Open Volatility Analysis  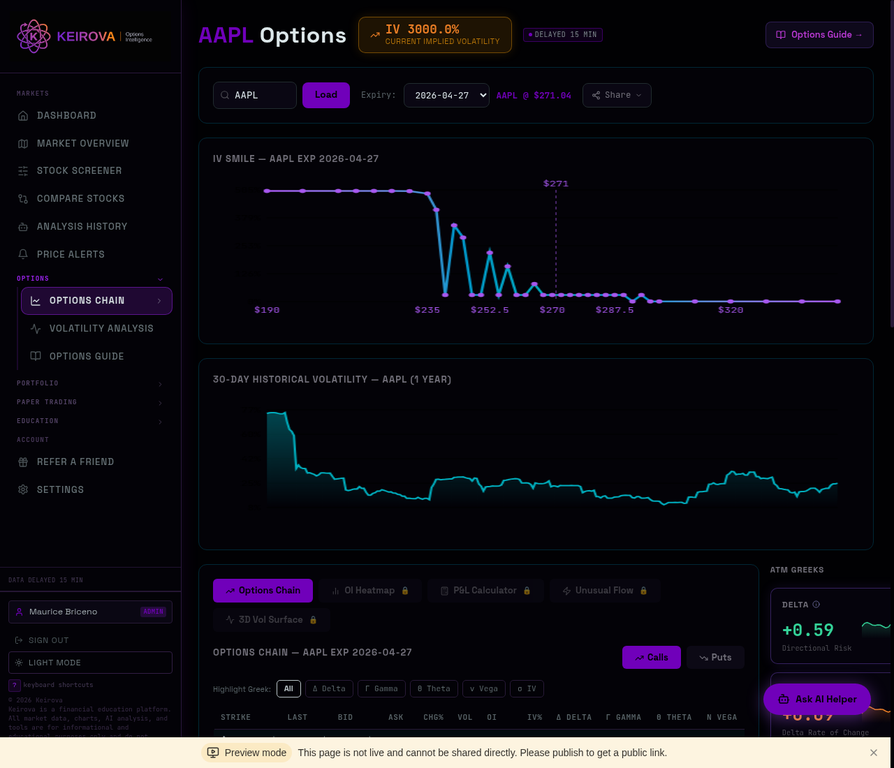point(101,329)
